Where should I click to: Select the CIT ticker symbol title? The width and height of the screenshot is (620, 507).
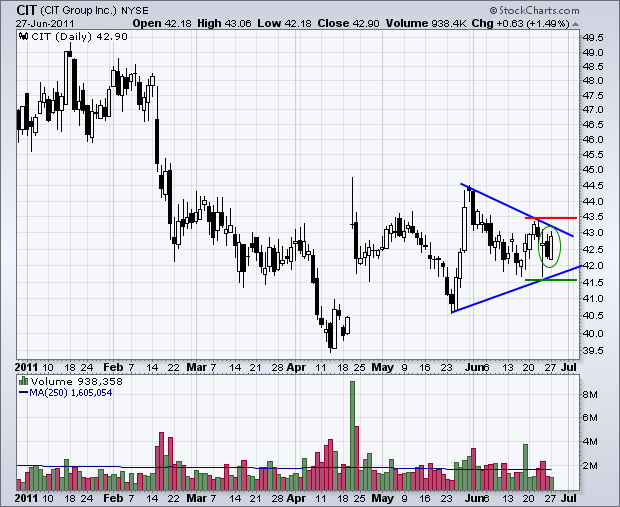(26, 10)
